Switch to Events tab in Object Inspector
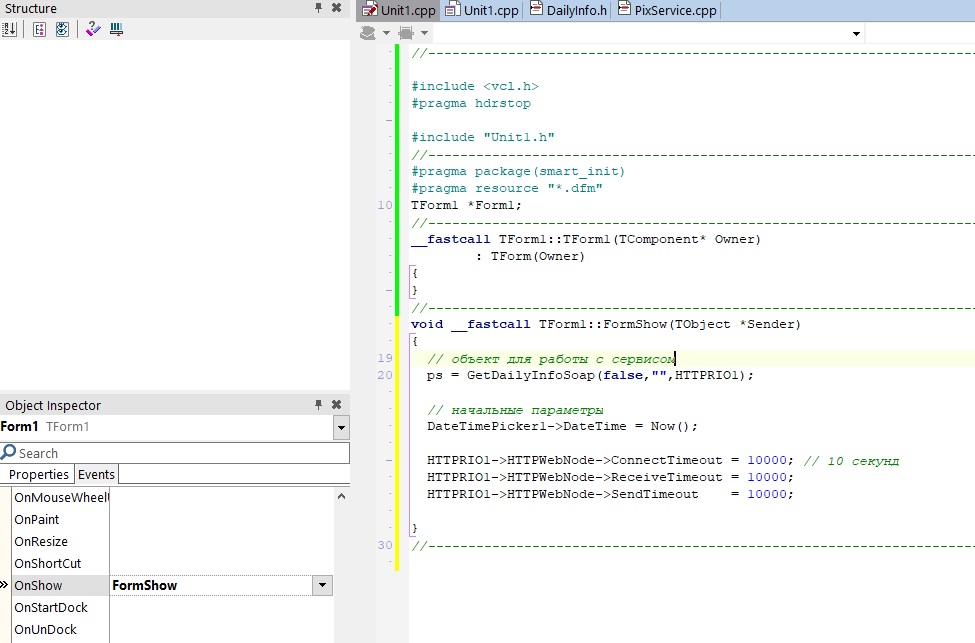The image size is (975, 643). point(96,474)
